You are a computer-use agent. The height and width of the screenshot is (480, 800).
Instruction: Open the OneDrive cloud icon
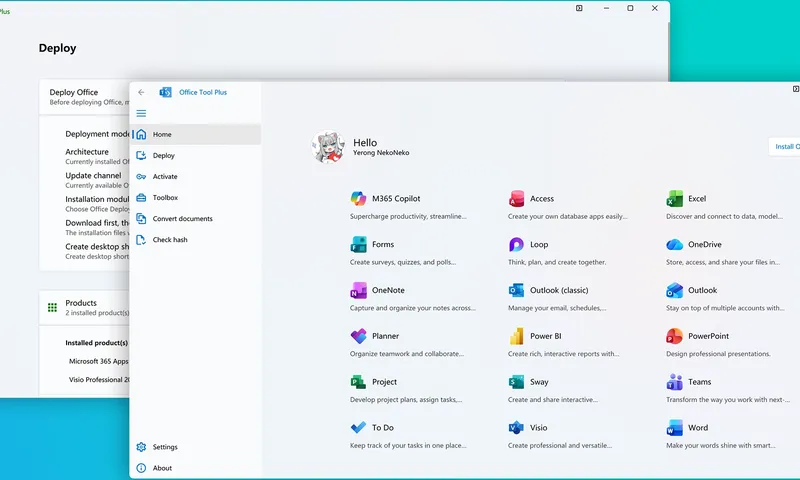pos(674,244)
